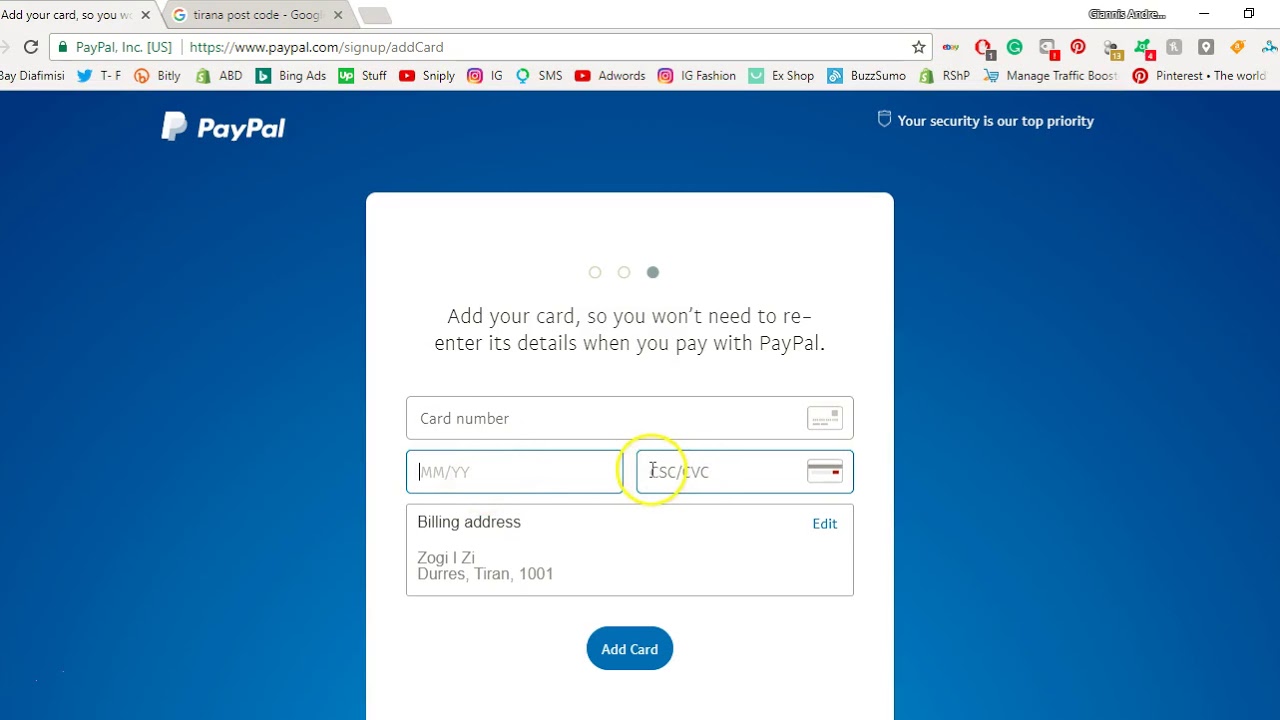Screen dimensions: 1280x720
Task: Click the 'Zogi I Zi' address line
Action: click(446, 558)
